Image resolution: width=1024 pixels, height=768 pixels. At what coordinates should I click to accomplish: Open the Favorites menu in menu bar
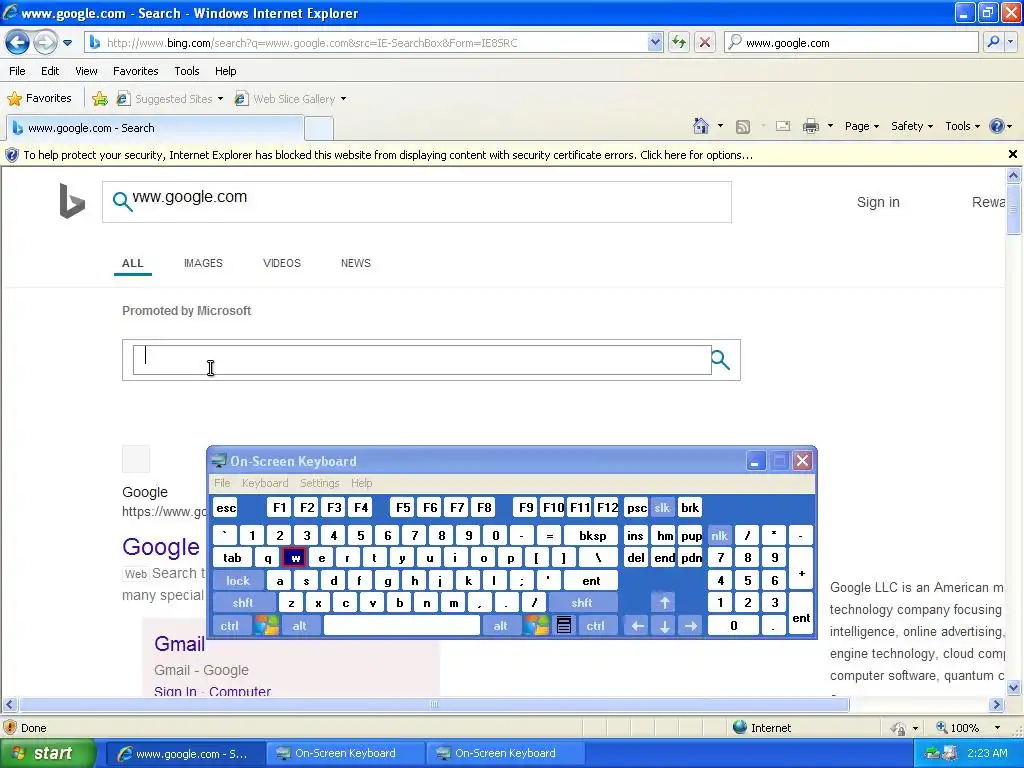click(x=135, y=71)
